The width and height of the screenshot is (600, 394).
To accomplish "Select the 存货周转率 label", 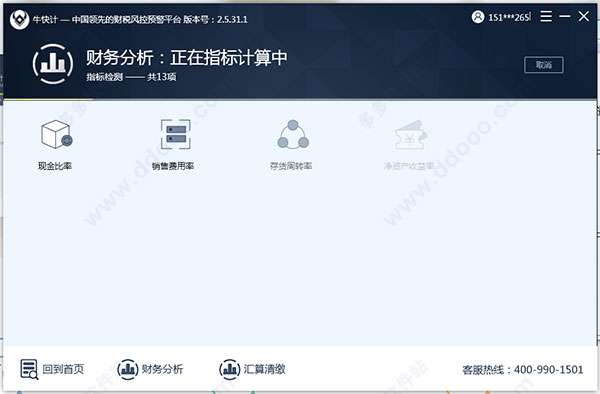I will (x=291, y=166).
